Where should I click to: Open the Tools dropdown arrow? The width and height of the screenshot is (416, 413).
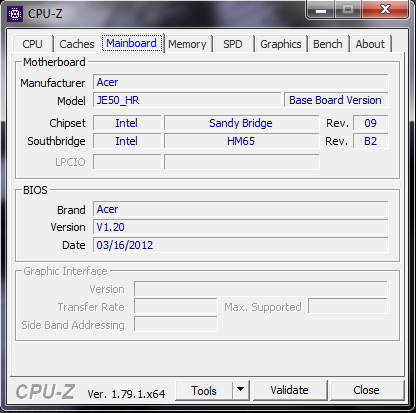coord(241,390)
